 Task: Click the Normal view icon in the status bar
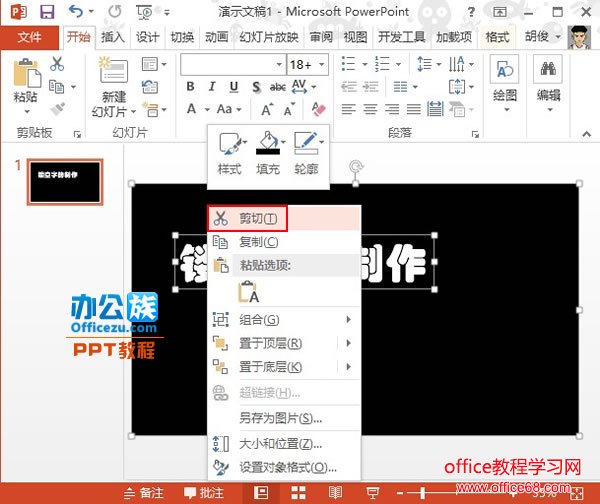pyautogui.click(x=261, y=493)
